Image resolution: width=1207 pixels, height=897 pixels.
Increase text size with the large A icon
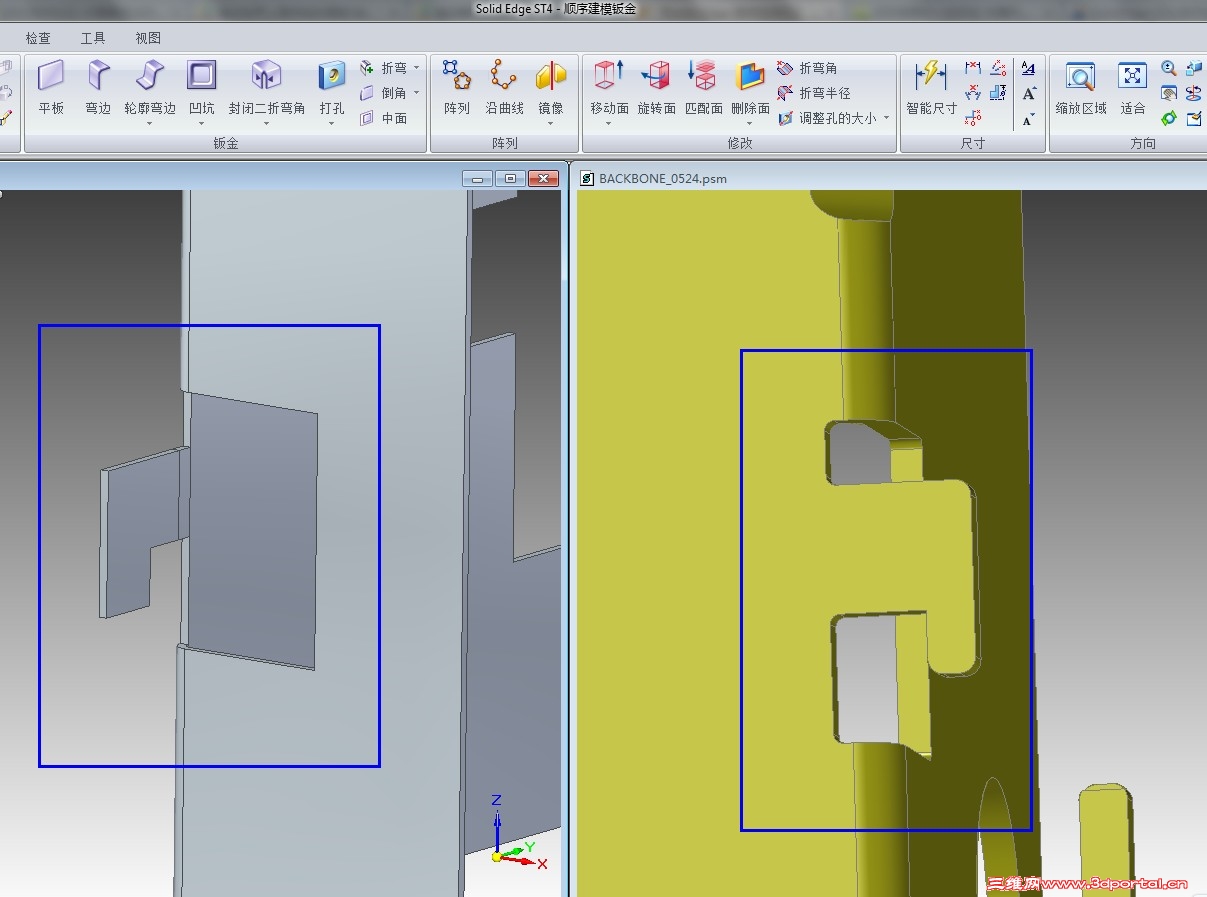[x=1028, y=93]
